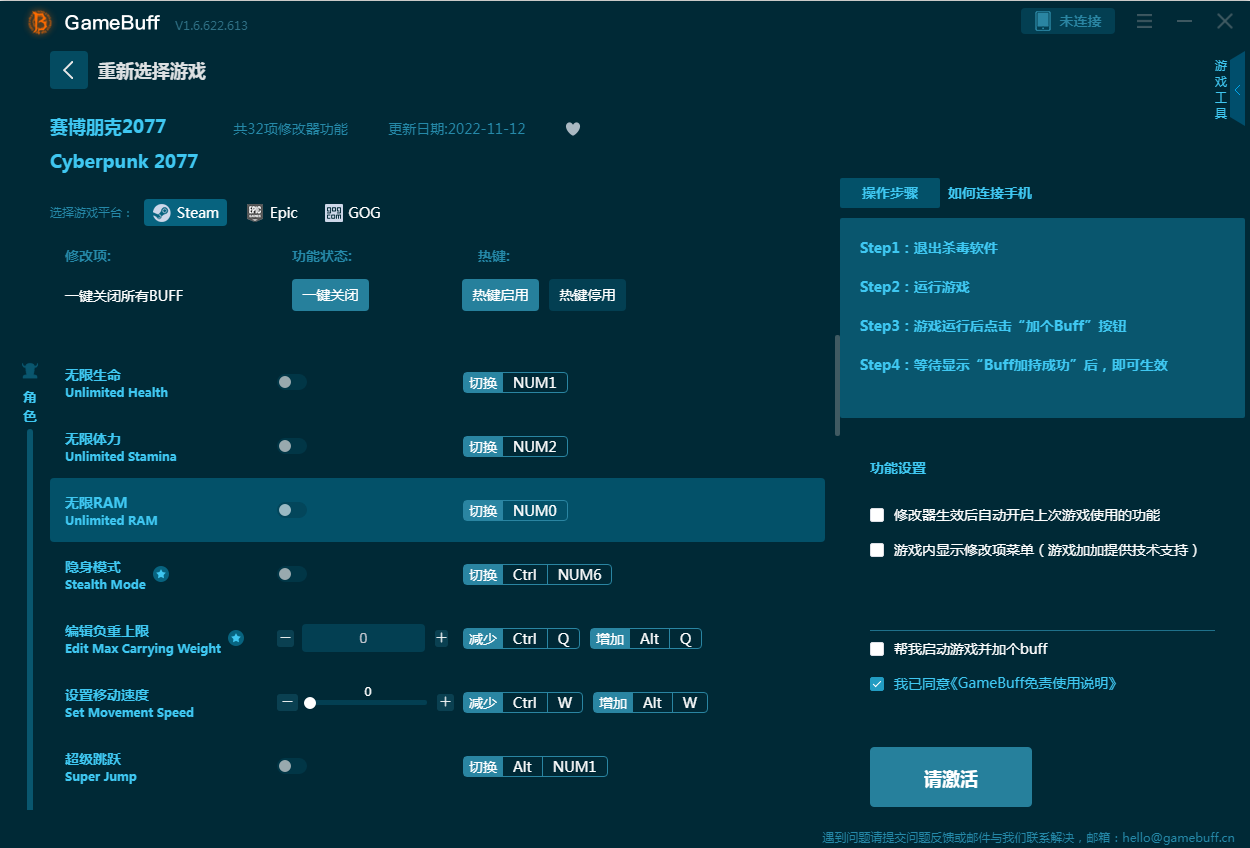Image resolution: width=1250 pixels, height=848 pixels.
Task: Click 增加 label of carrying weight hotkey
Action: click(x=610, y=639)
